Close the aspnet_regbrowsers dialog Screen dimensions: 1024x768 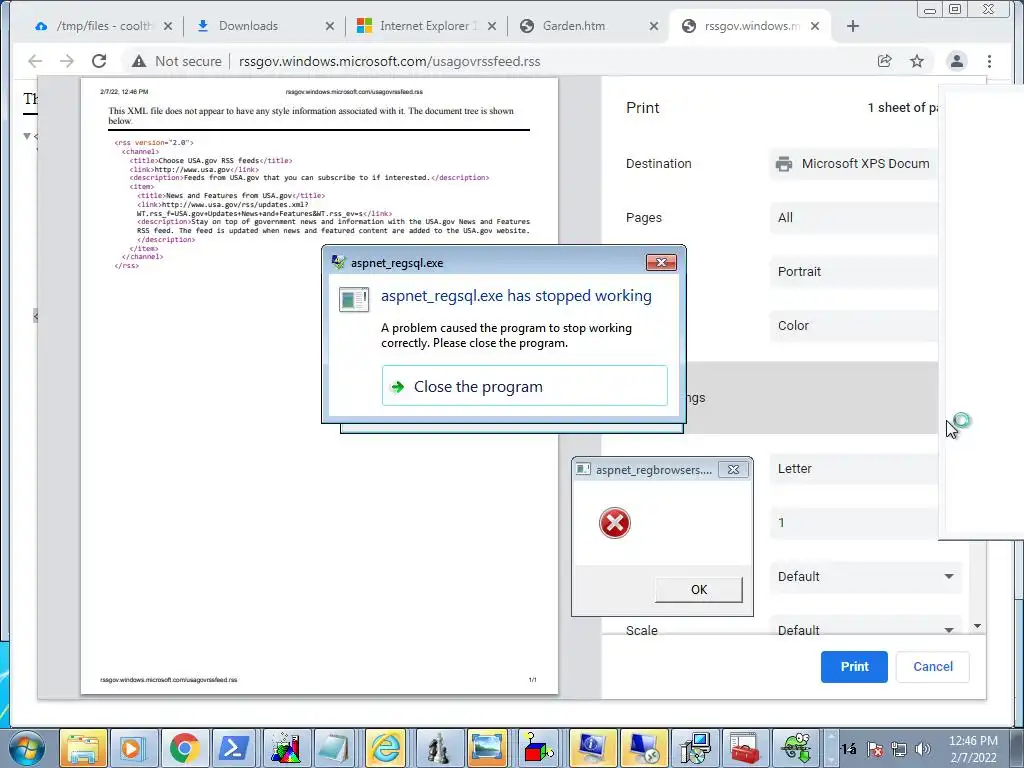(x=733, y=470)
